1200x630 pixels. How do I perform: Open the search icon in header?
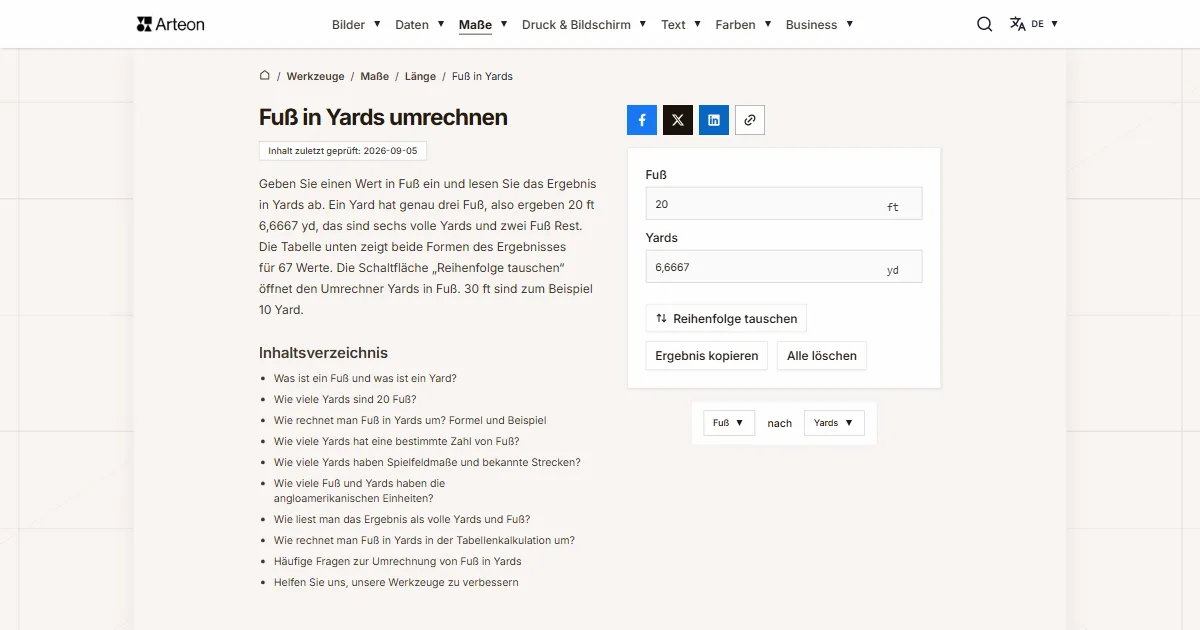coord(985,24)
